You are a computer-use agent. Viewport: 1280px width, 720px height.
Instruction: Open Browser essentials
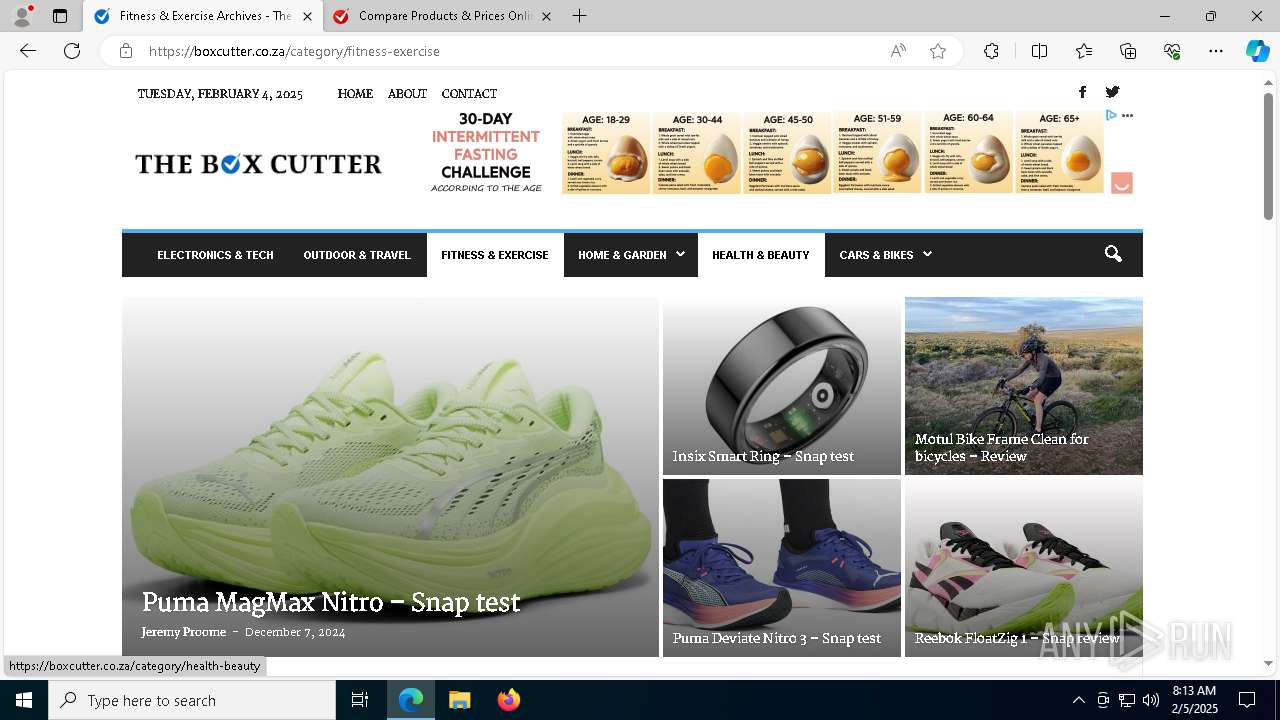click(x=1172, y=51)
